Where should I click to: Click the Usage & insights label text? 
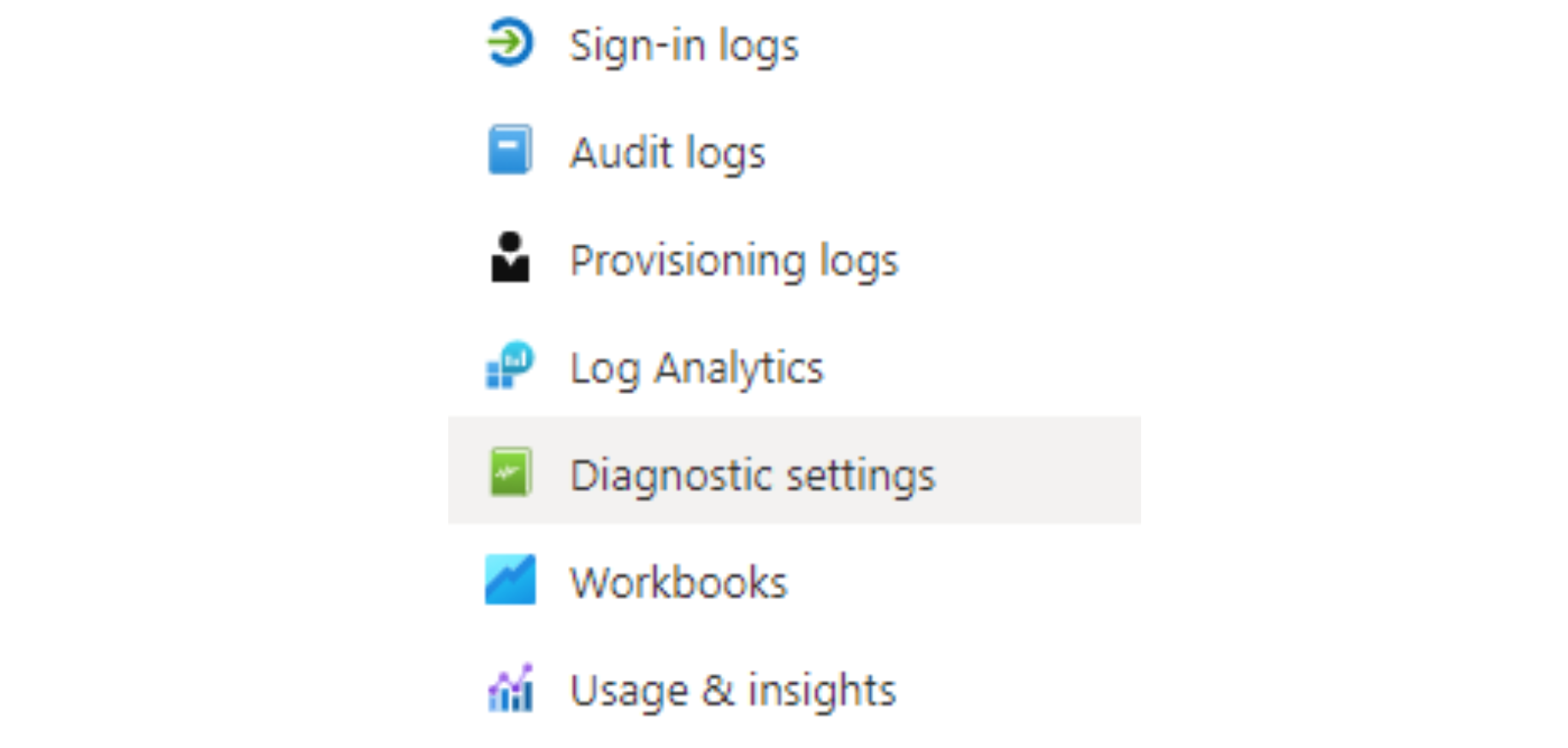pos(732,690)
